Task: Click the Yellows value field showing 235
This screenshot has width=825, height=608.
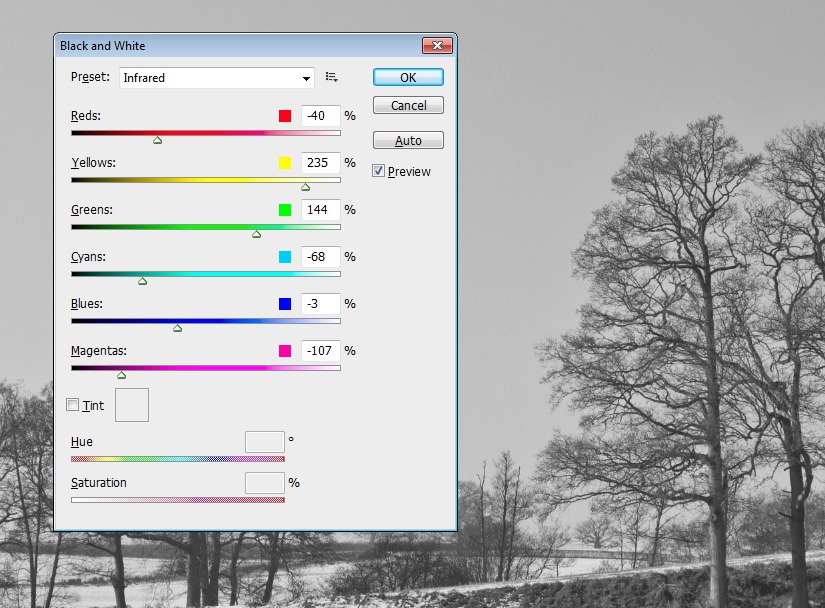Action: pos(320,163)
